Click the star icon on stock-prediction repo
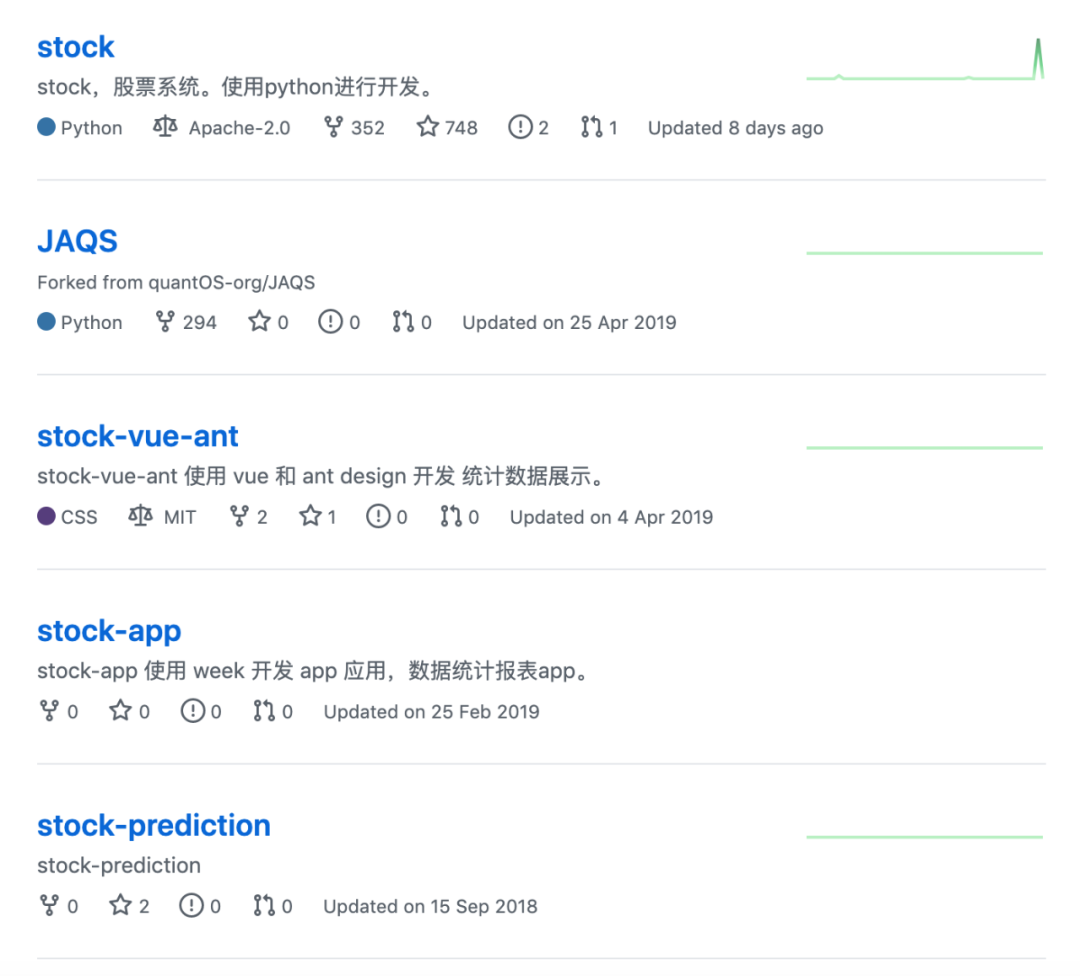The height and width of the screenshot is (976, 1080). pyautogui.click(x=121, y=905)
